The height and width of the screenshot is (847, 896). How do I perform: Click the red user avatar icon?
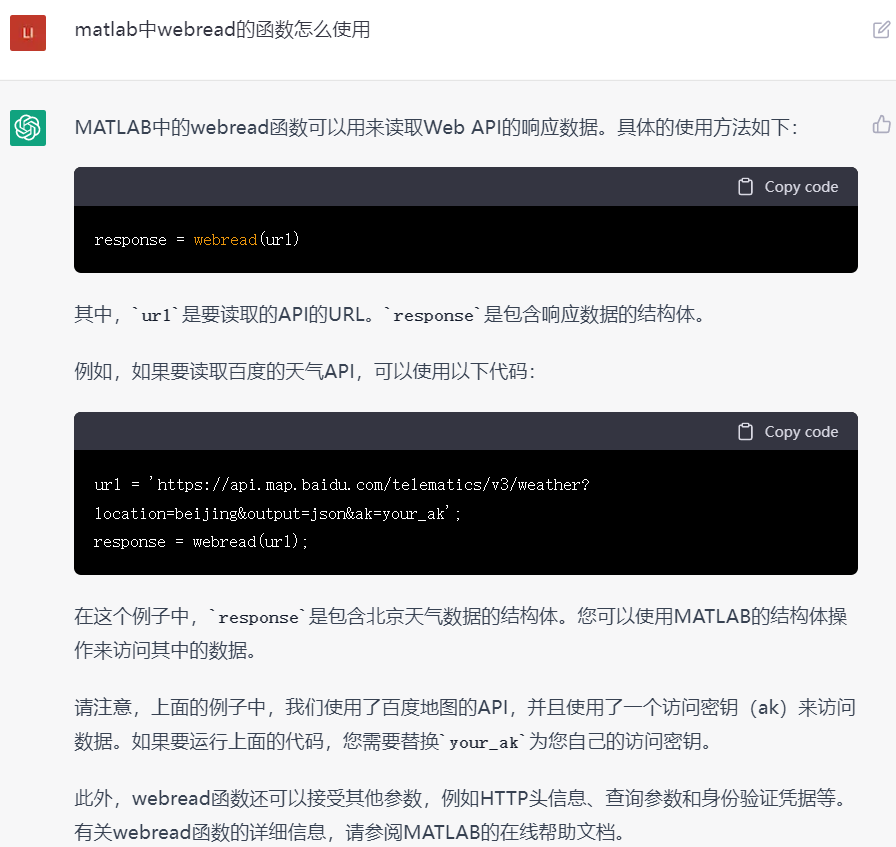(x=27, y=33)
